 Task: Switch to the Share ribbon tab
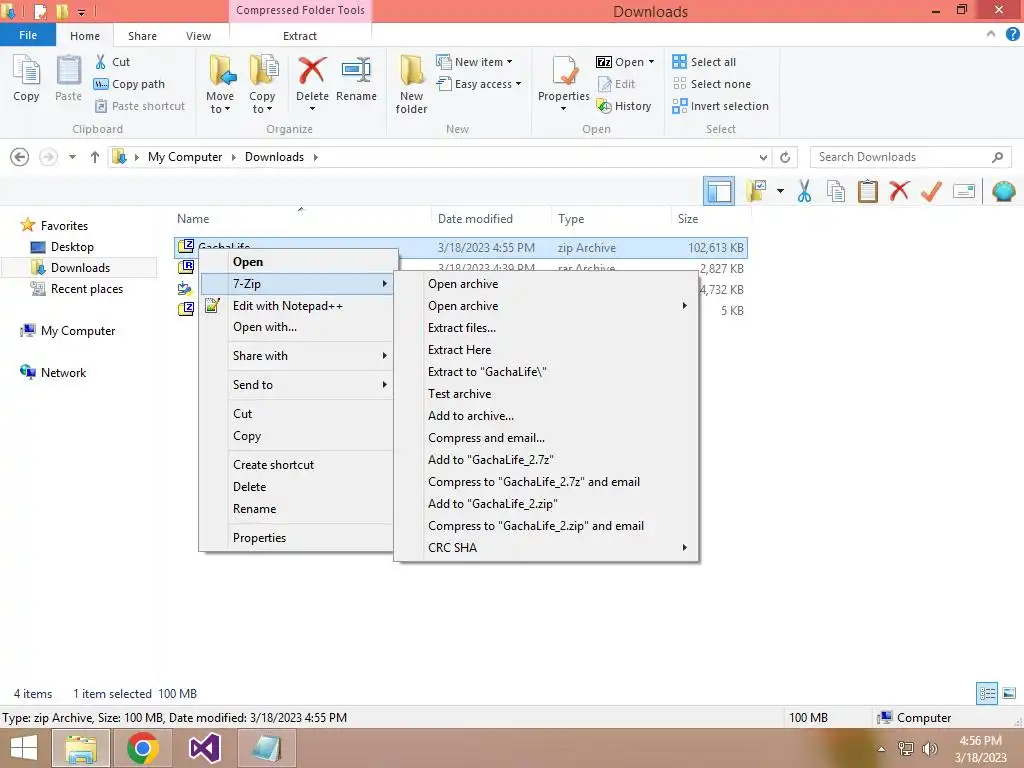pos(142,36)
